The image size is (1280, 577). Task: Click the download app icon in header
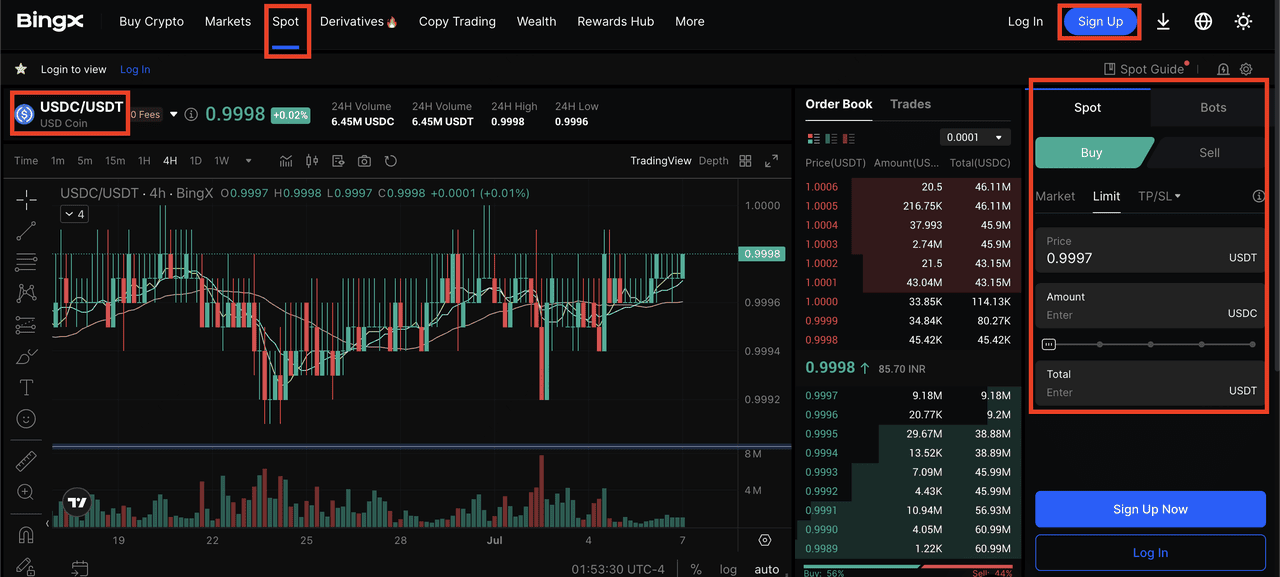(x=1163, y=21)
